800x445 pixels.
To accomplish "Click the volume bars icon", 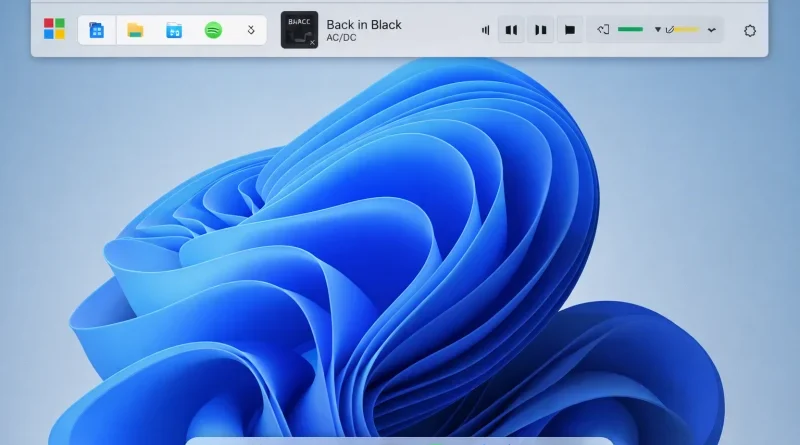I will coord(486,30).
